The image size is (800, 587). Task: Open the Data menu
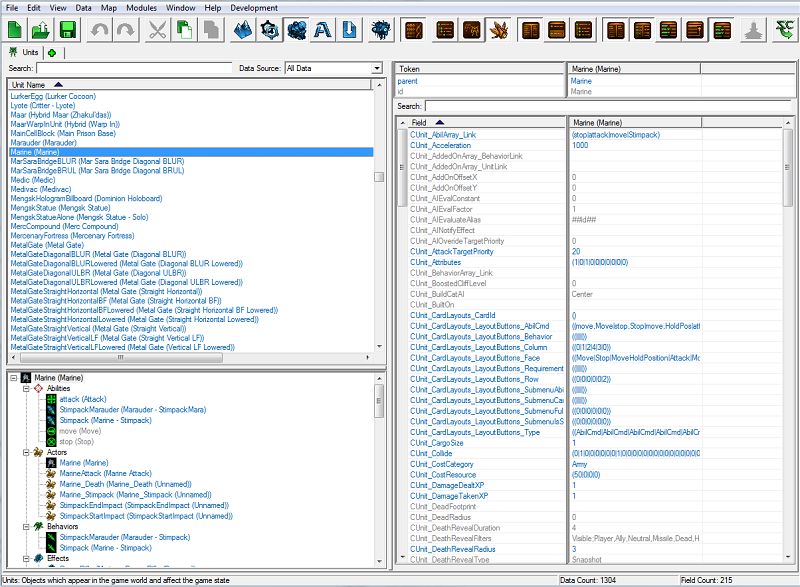click(83, 8)
